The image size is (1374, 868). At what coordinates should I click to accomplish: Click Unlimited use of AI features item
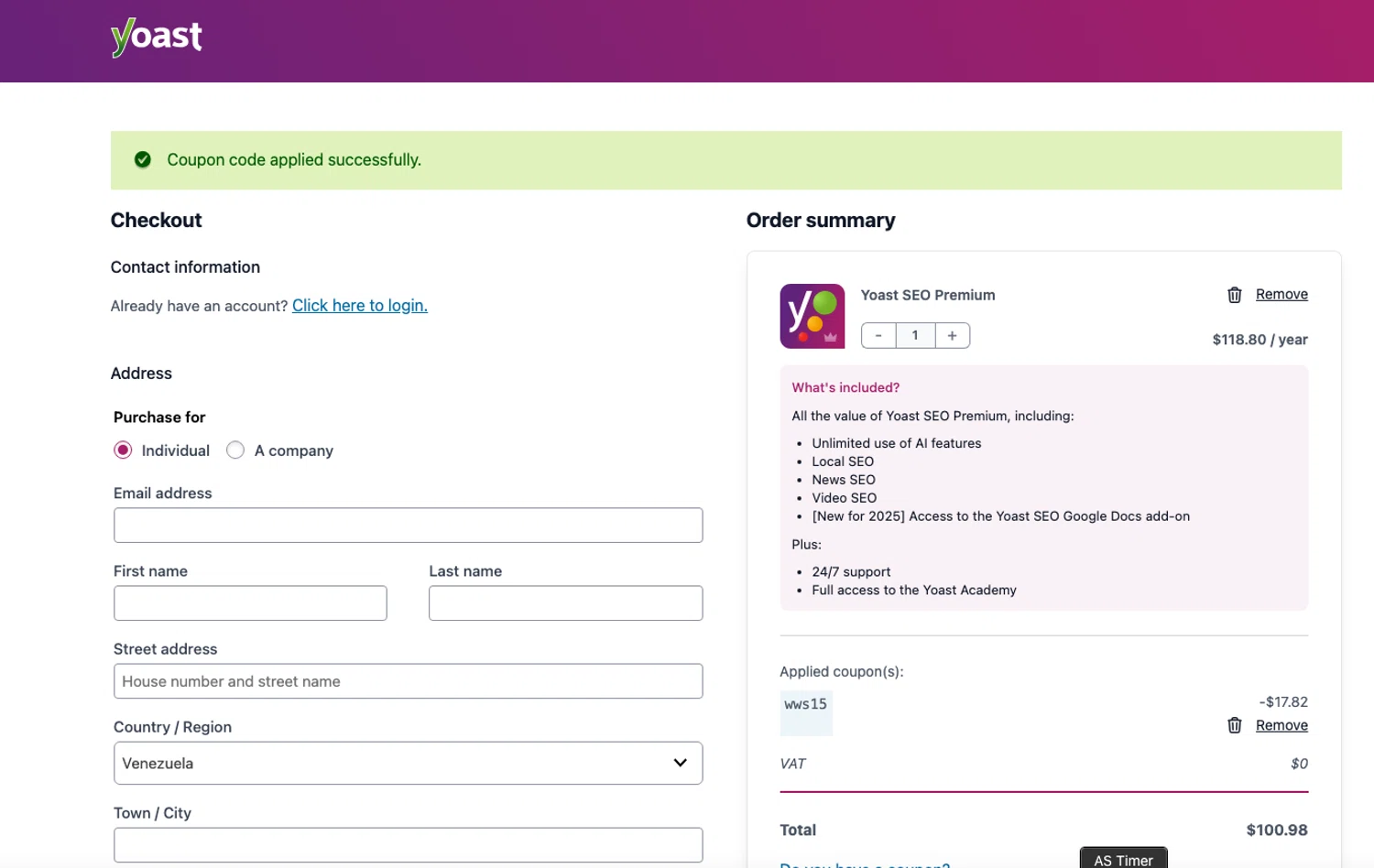click(896, 443)
